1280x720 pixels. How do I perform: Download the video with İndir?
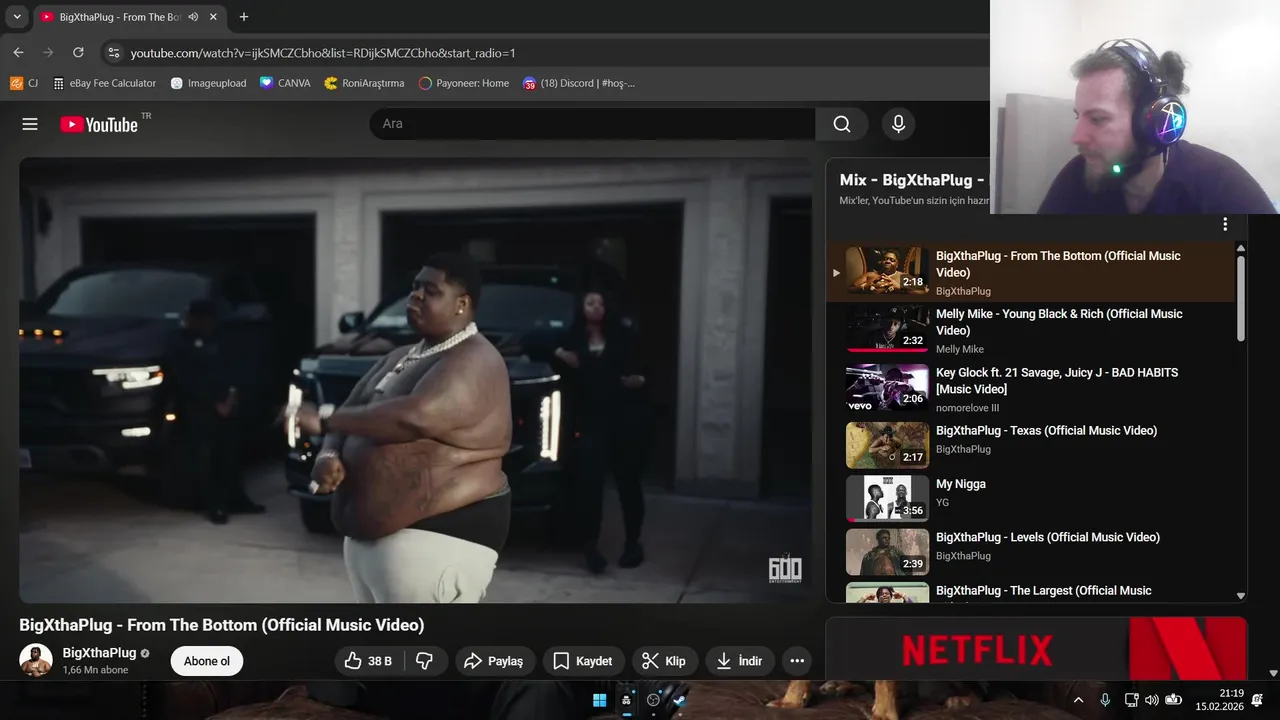740,661
